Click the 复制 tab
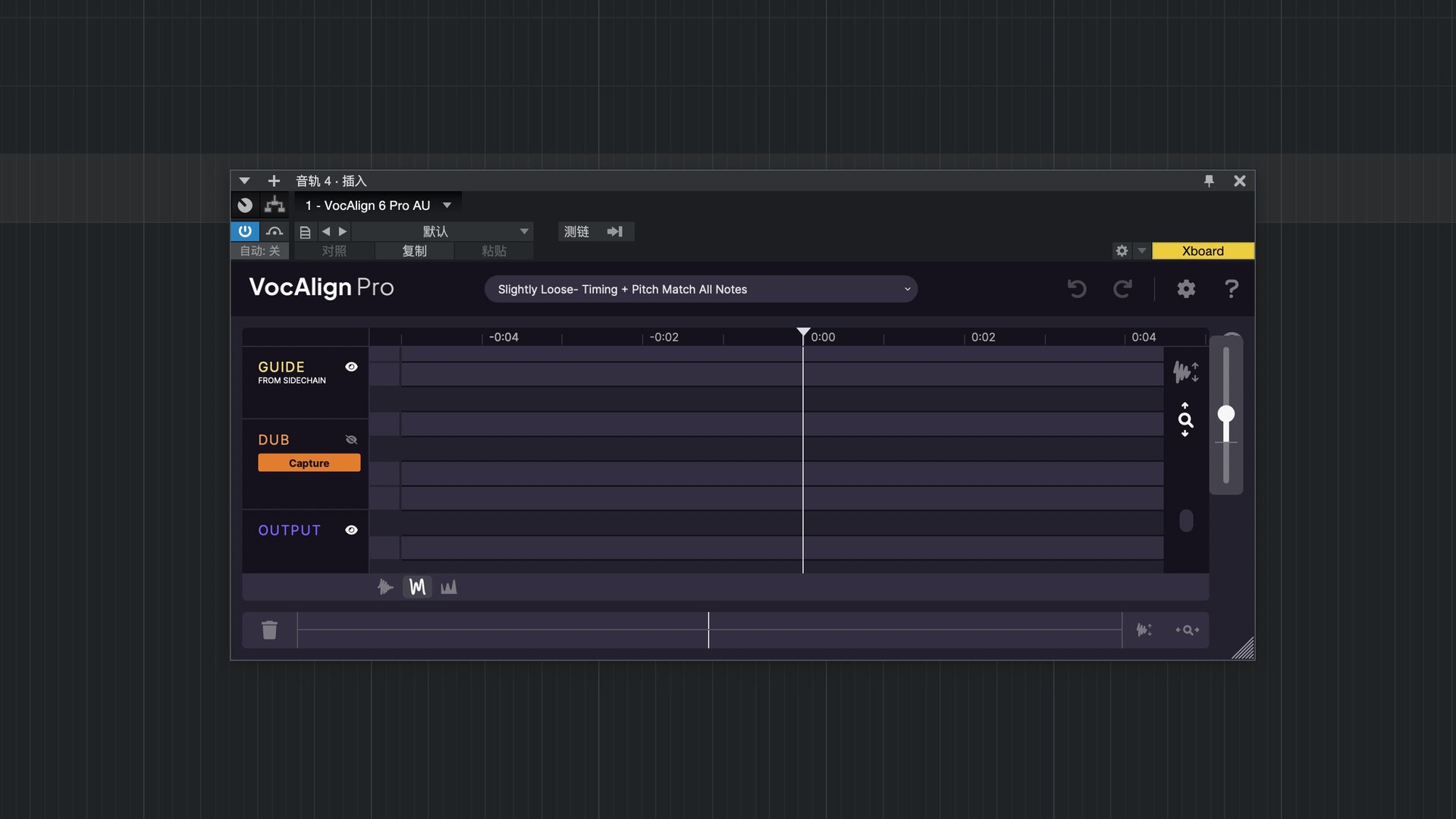The image size is (1456, 819). pos(414,251)
